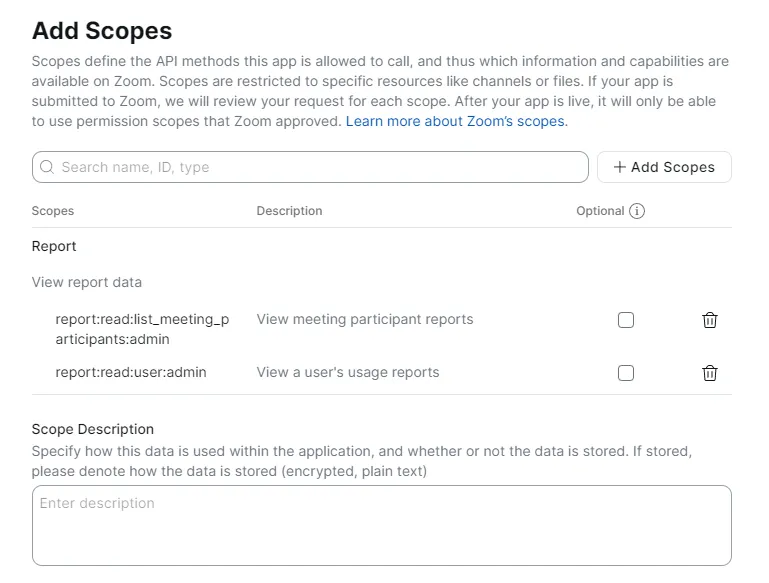Click View meeting participant reports description
This screenshot has height=583, width=769.
pos(365,319)
